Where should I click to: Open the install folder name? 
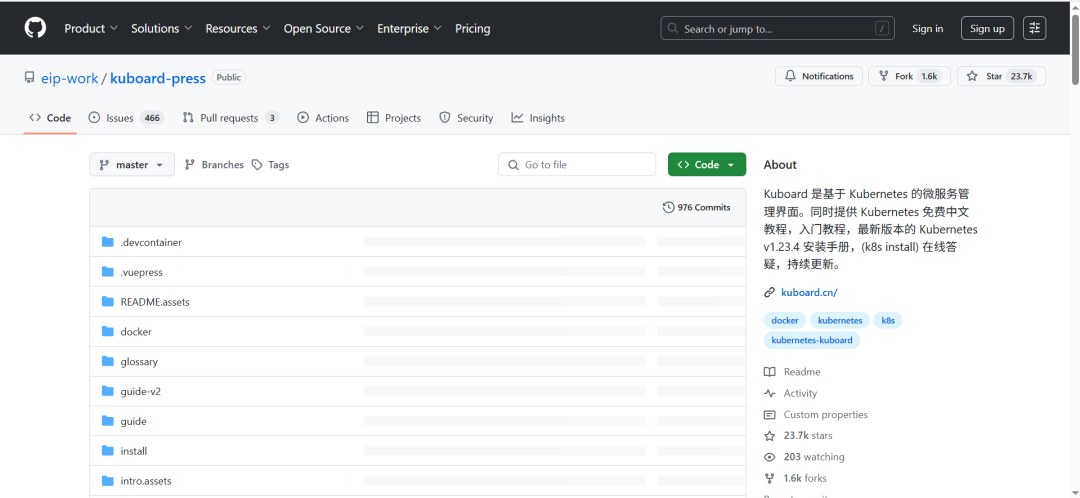(134, 451)
